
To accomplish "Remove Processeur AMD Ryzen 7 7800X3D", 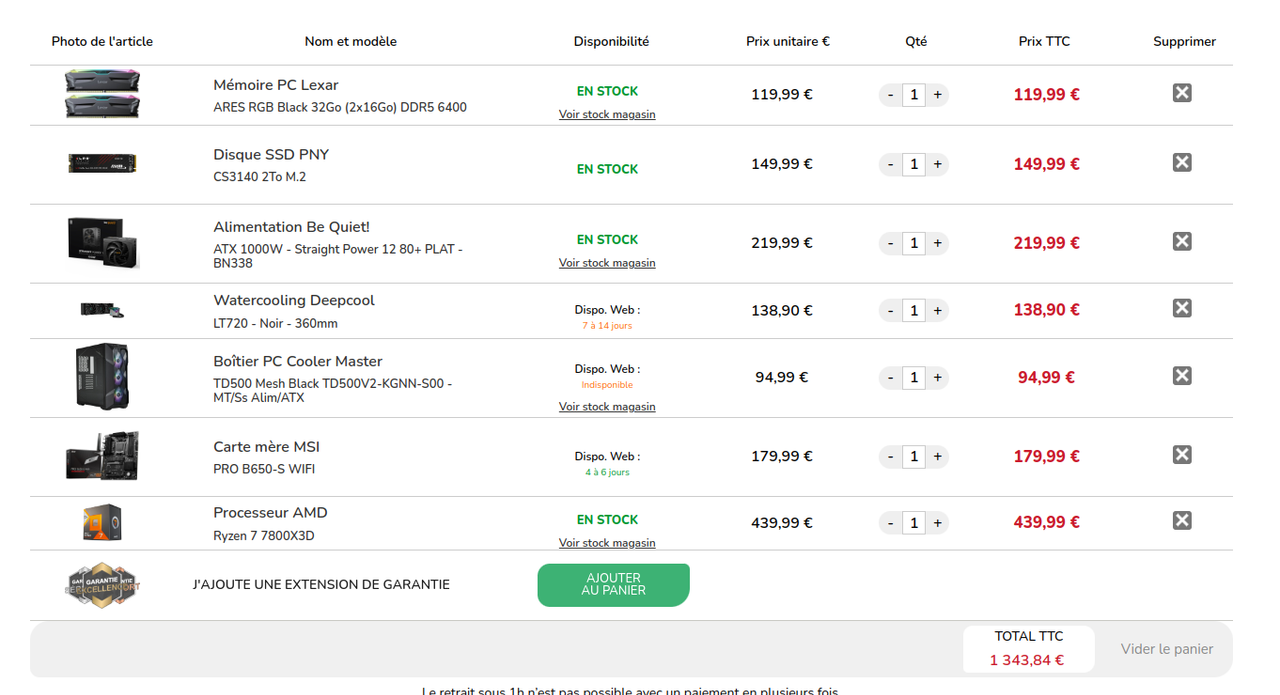I will pos(1182,520).
